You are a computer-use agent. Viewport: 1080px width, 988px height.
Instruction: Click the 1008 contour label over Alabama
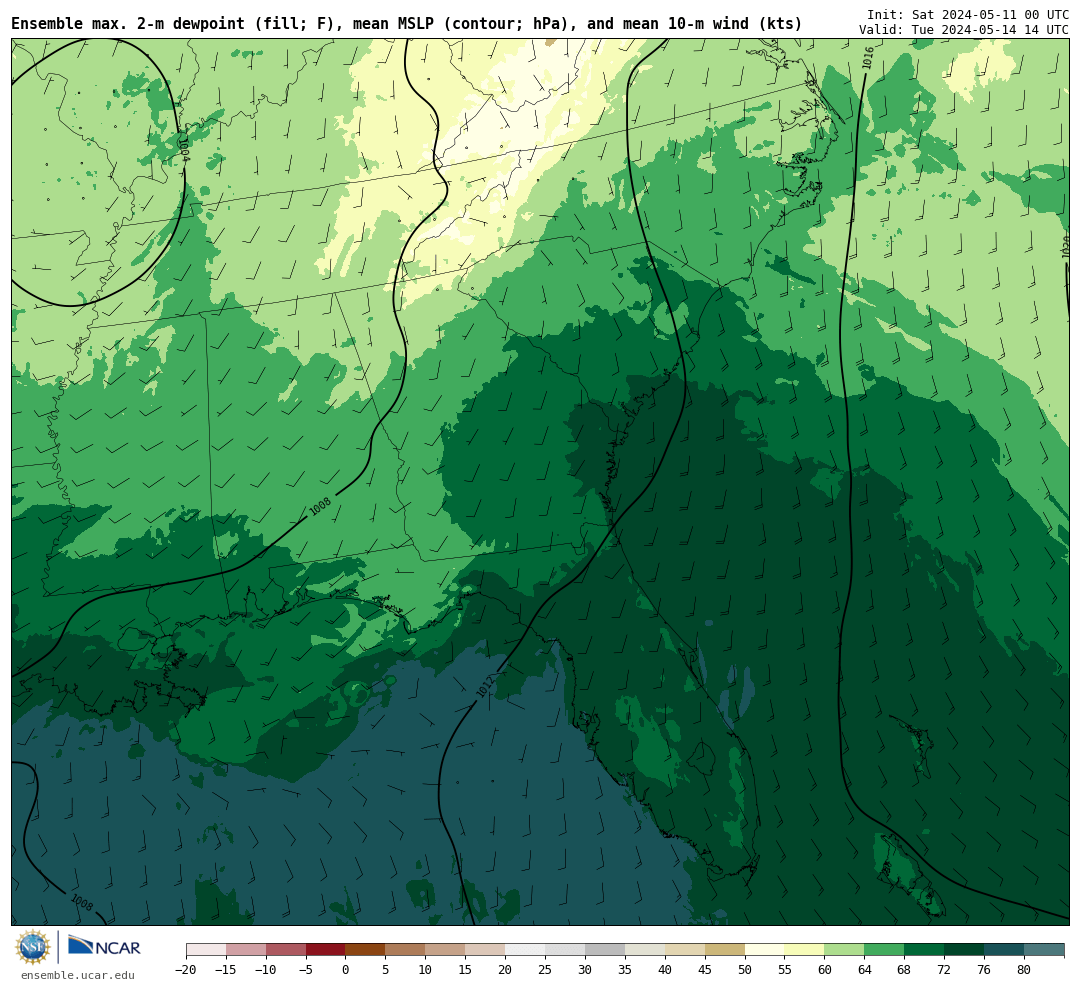320,506
